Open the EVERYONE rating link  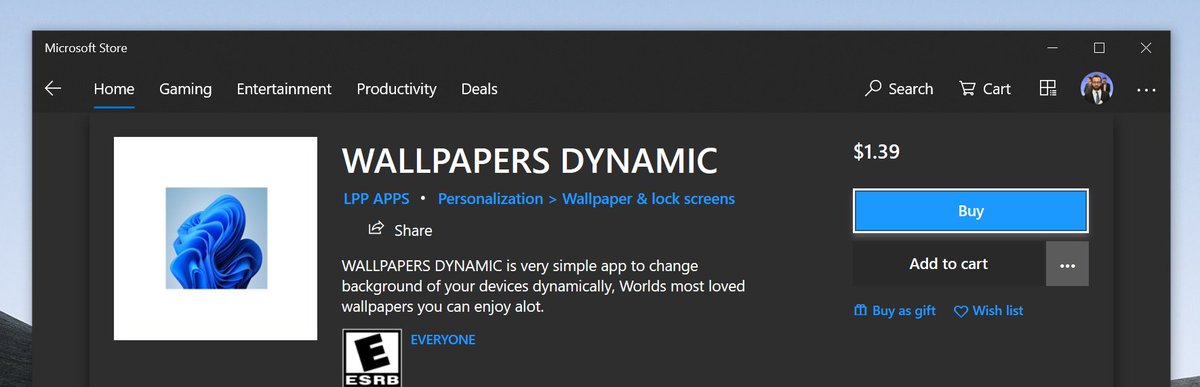tap(443, 340)
